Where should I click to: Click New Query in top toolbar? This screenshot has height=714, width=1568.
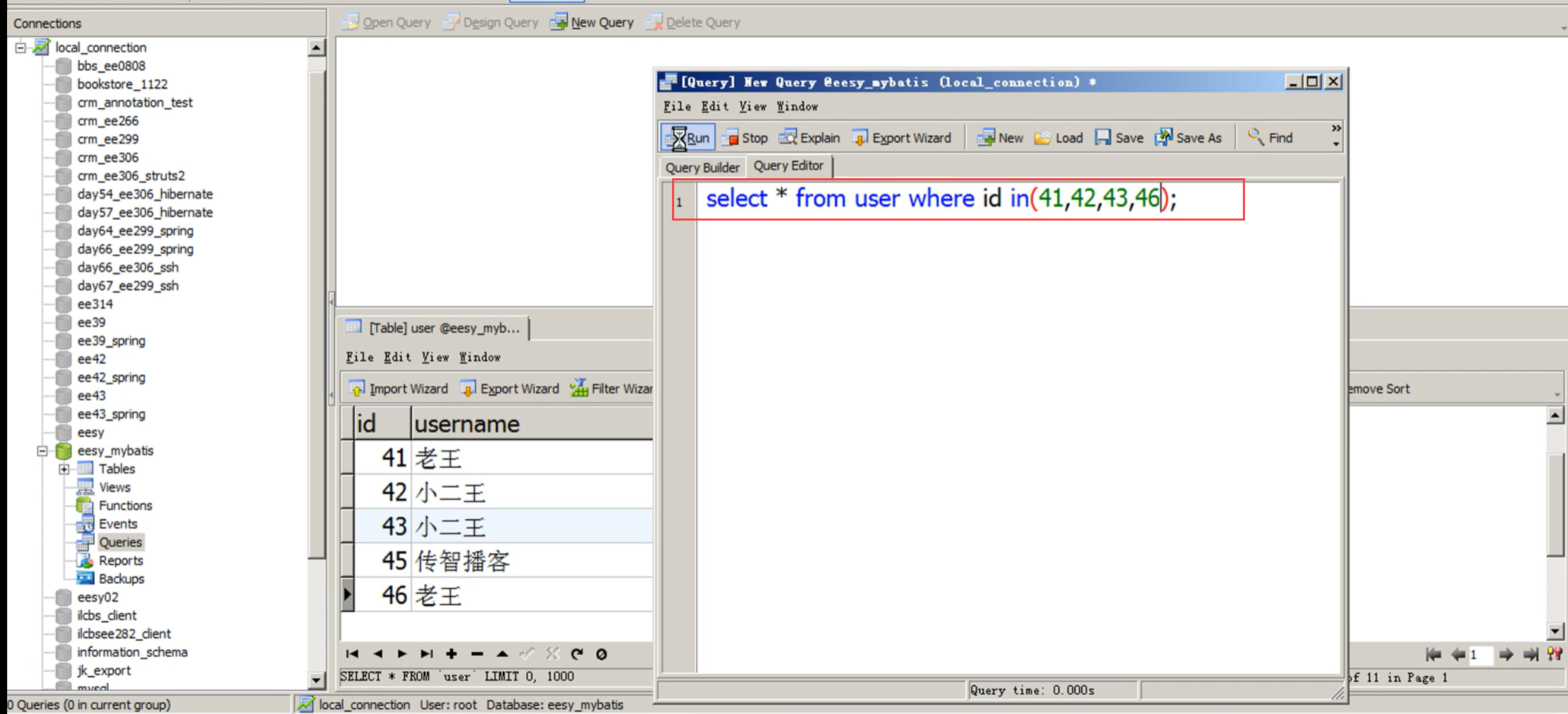(592, 23)
